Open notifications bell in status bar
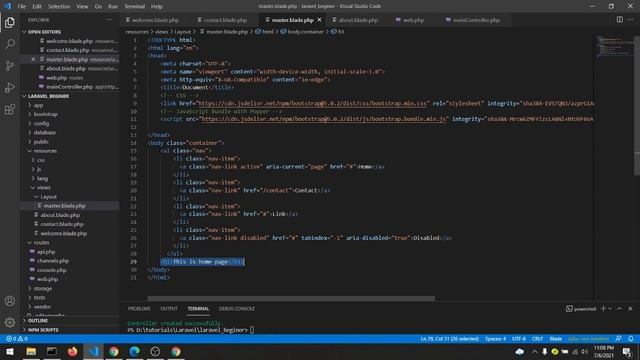Screen dimensions: 640x360 tap(631, 339)
